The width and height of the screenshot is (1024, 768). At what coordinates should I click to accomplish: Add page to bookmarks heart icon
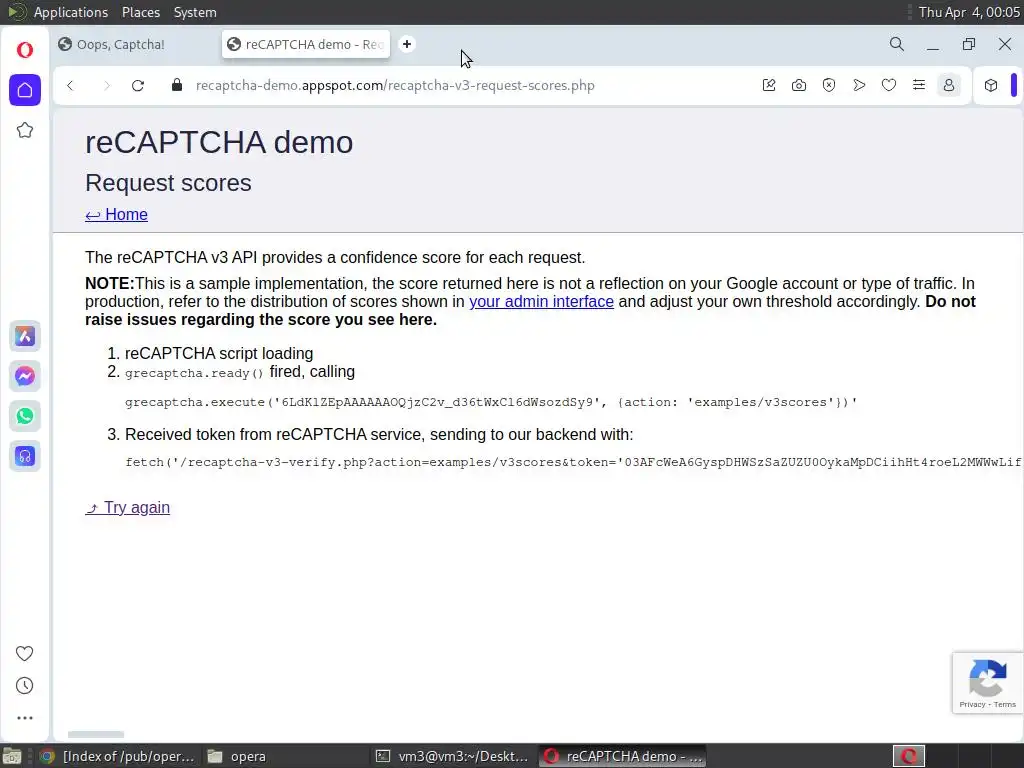(889, 85)
